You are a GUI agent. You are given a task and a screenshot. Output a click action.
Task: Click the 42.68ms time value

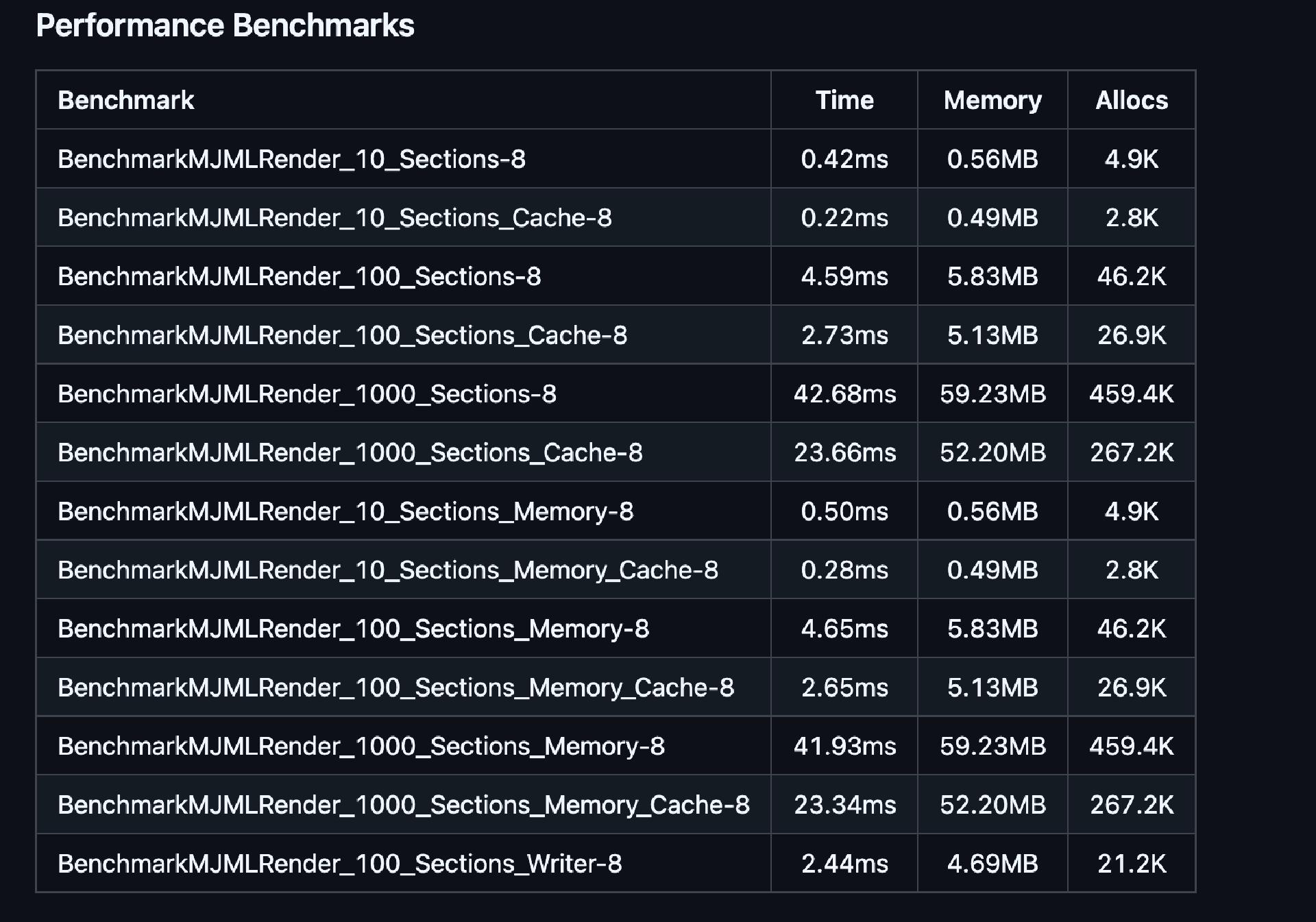[x=844, y=394]
